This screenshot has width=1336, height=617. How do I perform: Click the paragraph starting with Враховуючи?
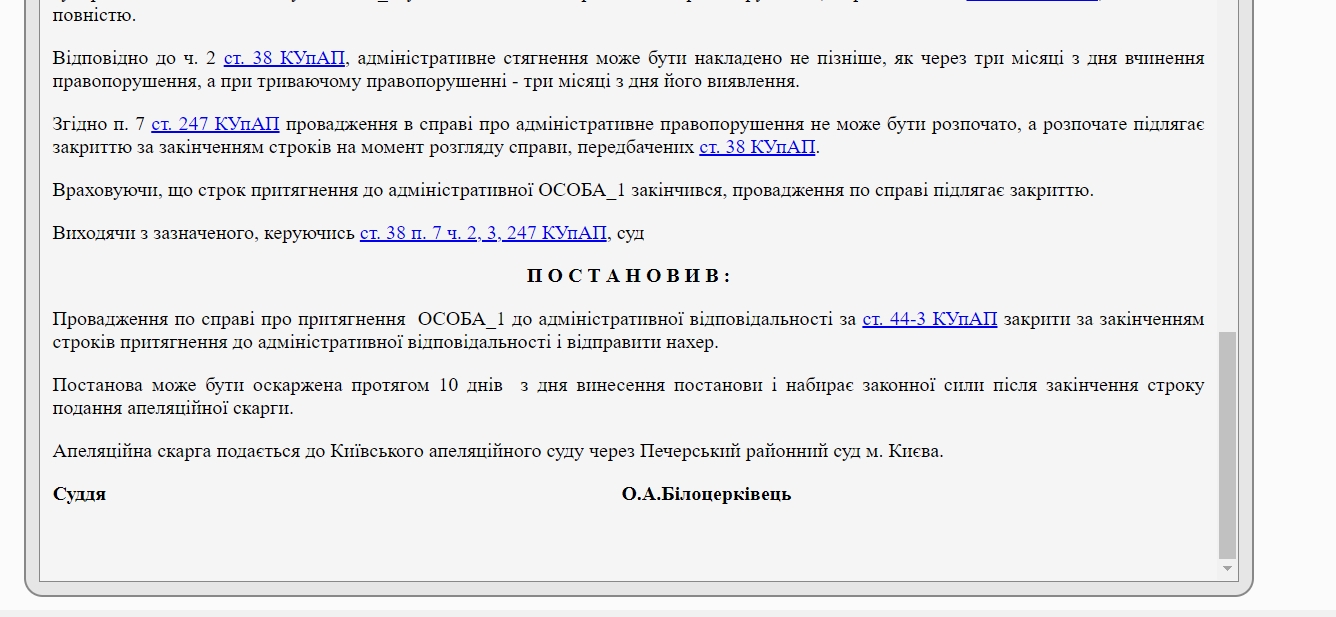coord(572,190)
